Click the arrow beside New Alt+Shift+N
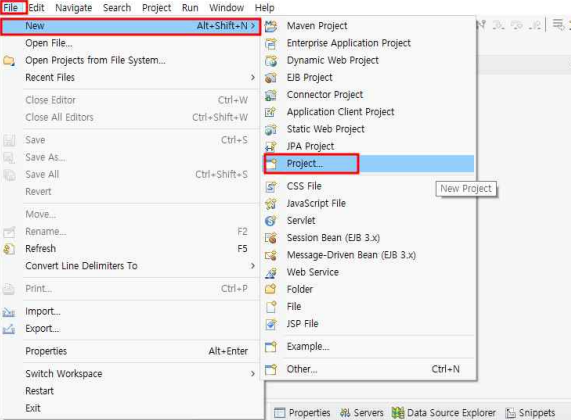 [x=253, y=26]
